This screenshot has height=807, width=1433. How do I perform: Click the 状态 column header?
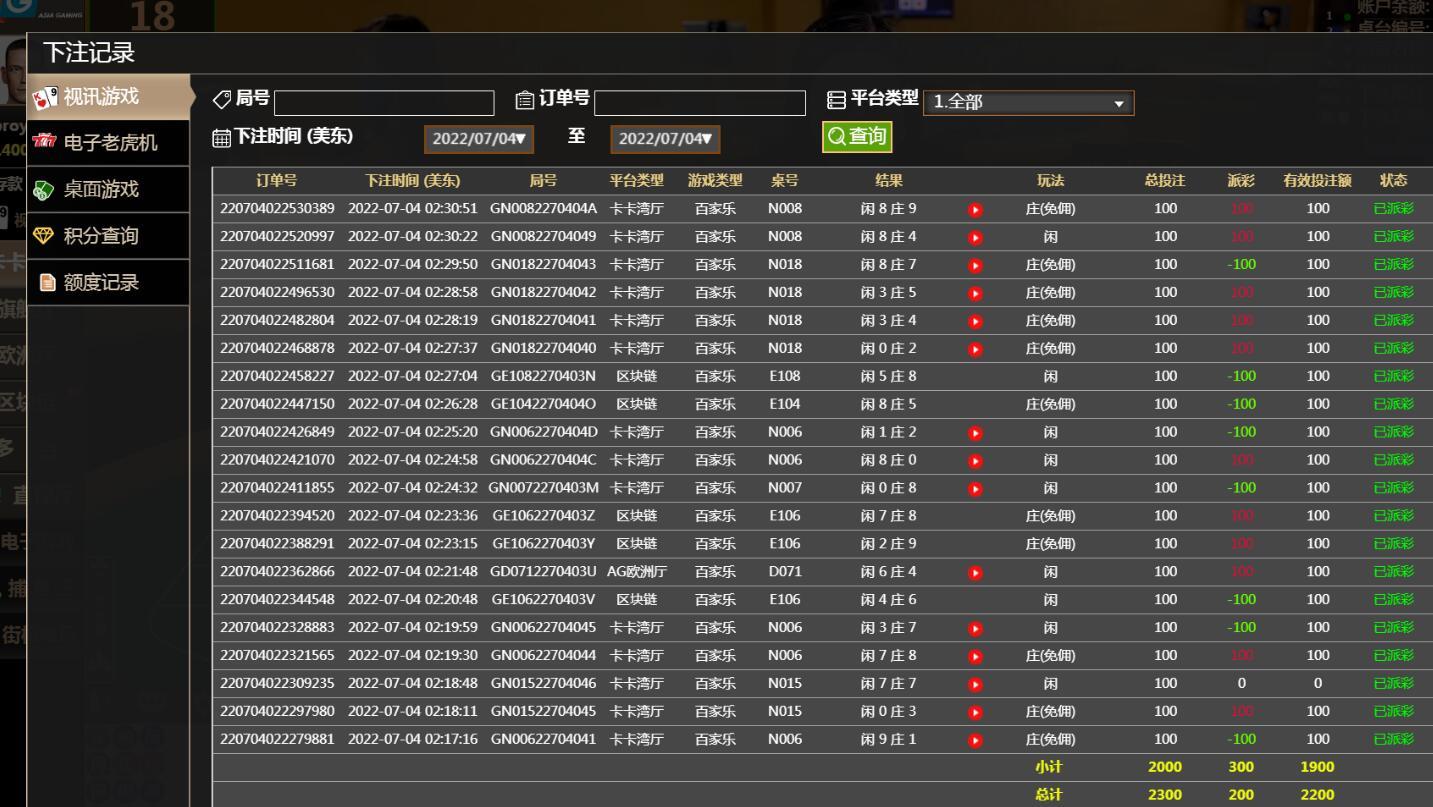coord(1393,181)
